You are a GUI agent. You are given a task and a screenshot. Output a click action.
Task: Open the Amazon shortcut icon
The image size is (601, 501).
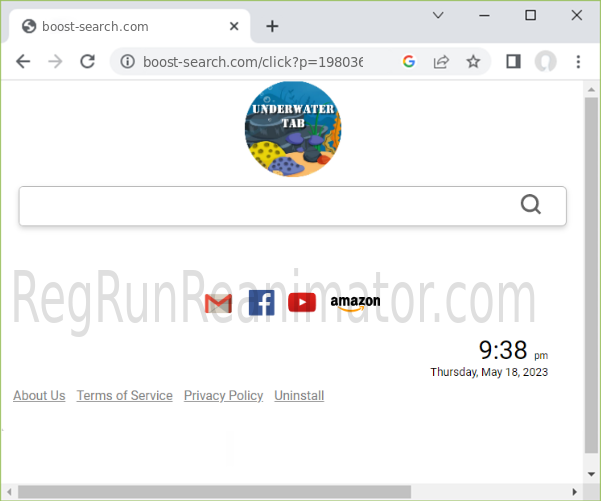click(355, 303)
